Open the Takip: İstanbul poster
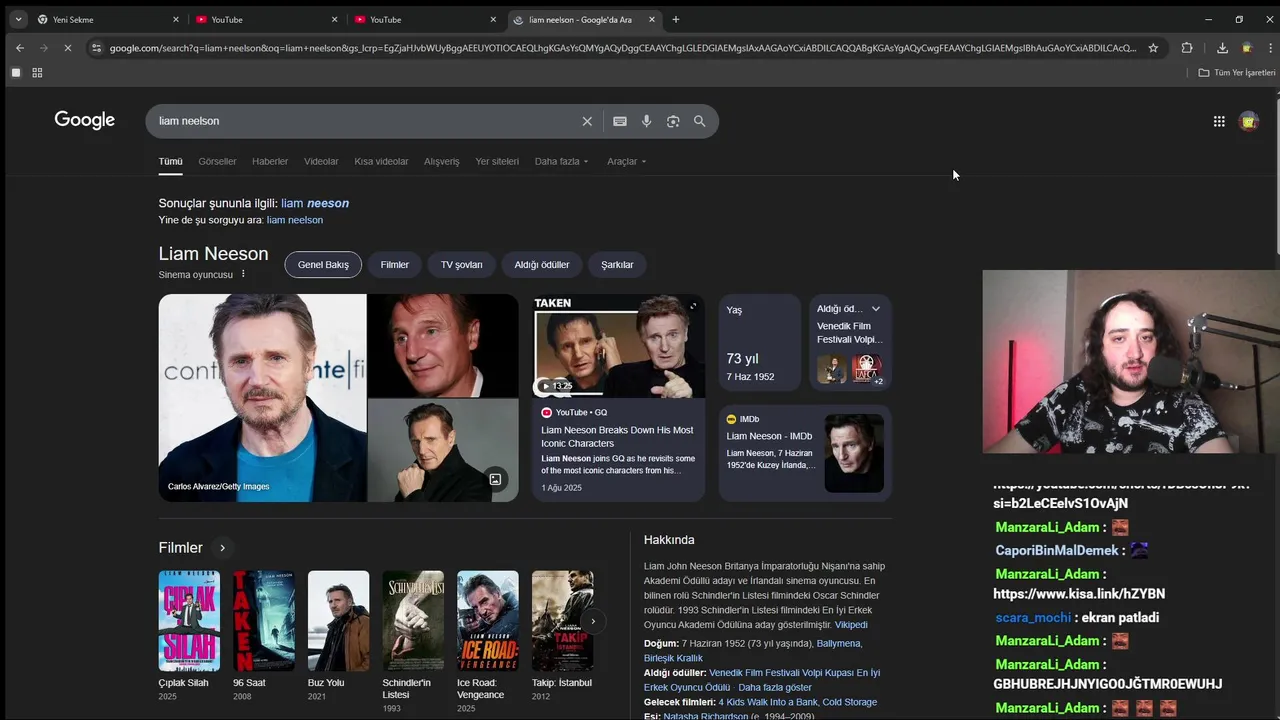 (562, 621)
